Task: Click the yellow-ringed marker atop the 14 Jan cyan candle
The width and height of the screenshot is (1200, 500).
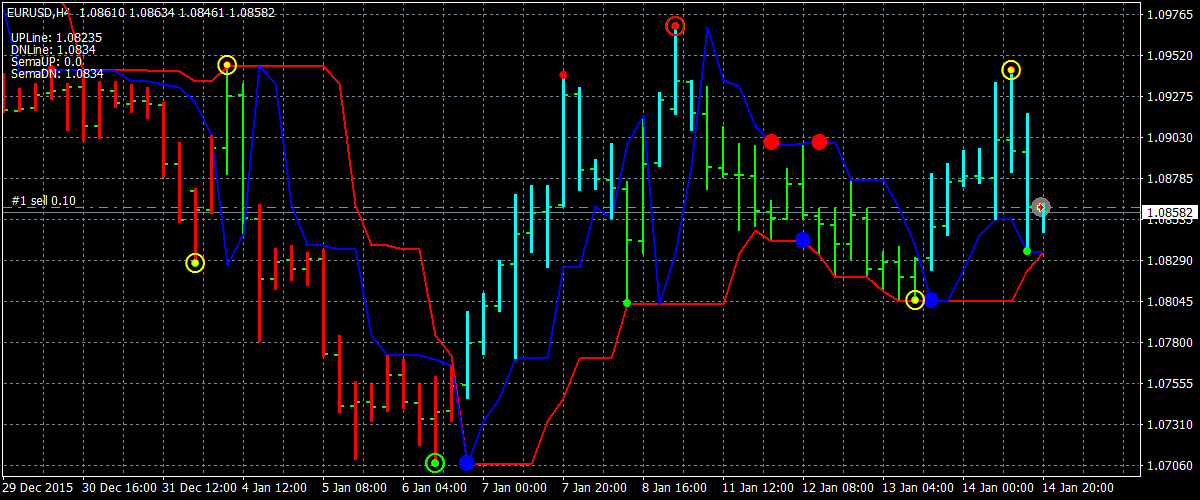Action: point(1011,70)
